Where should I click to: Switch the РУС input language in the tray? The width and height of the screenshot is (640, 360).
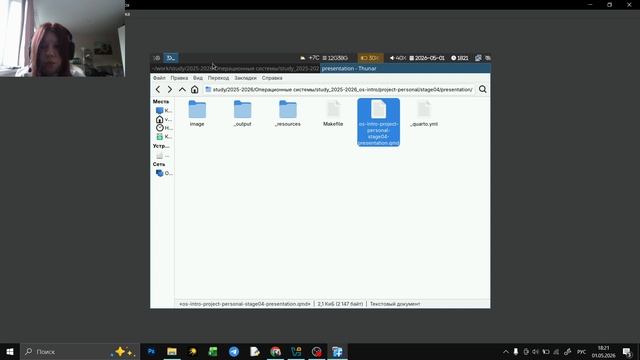582,351
